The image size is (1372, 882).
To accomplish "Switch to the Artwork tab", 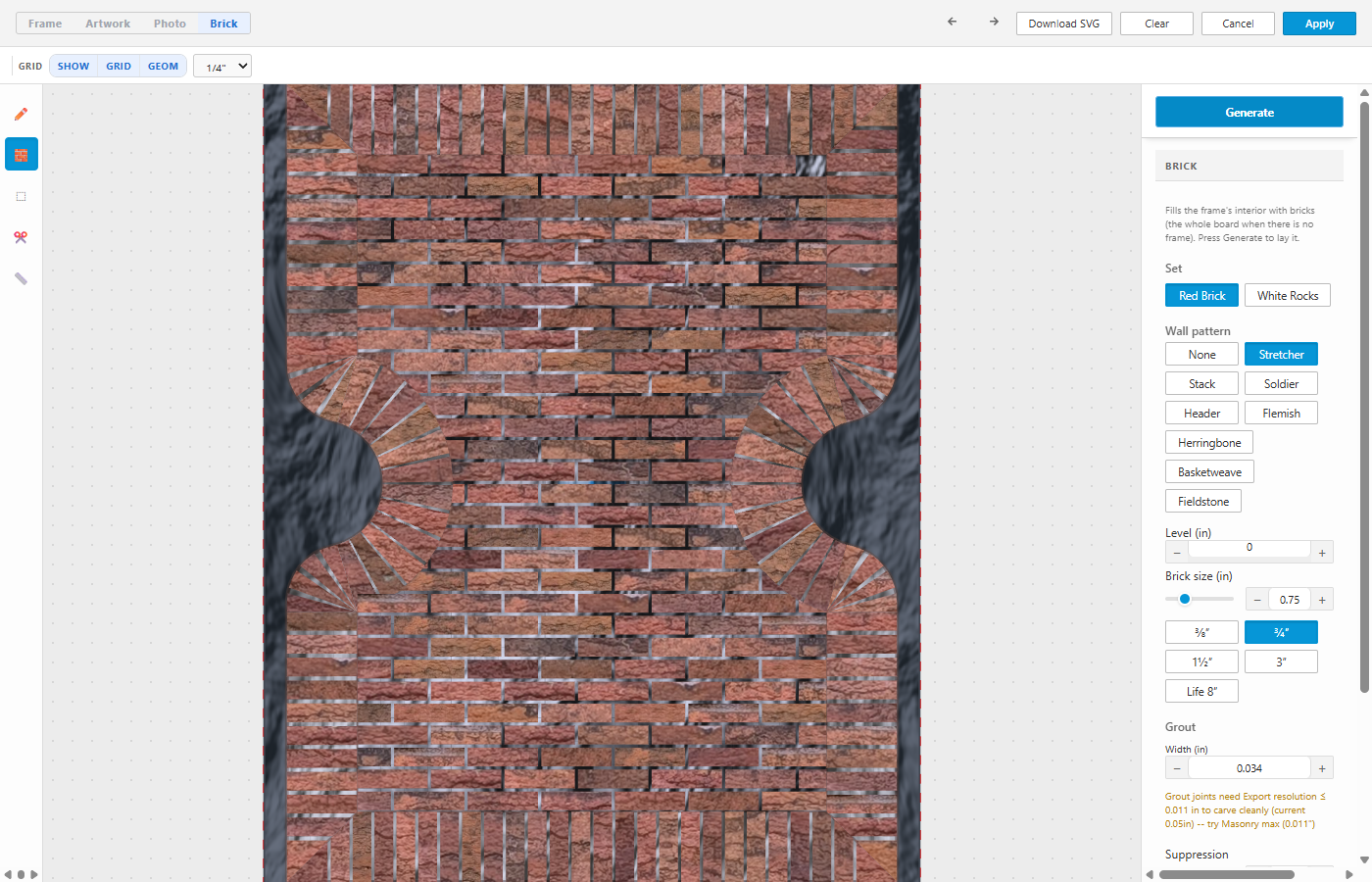I will (108, 23).
